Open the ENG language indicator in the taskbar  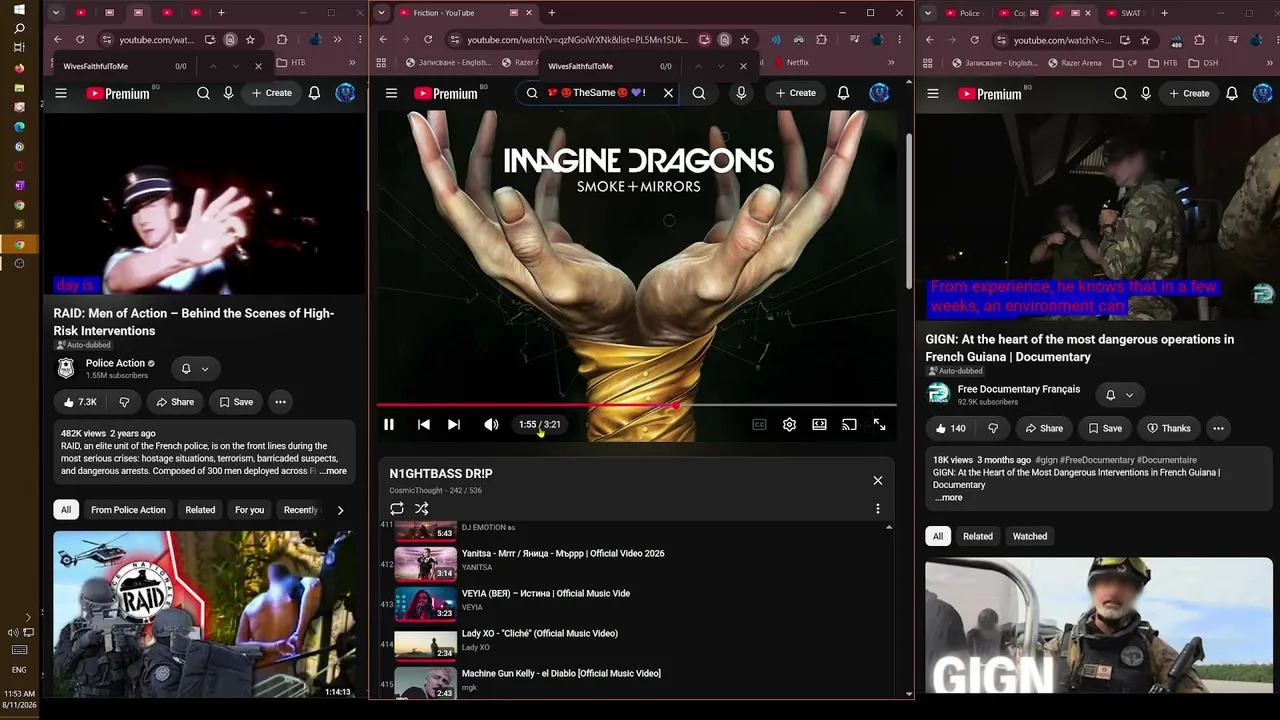click(x=19, y=670)
